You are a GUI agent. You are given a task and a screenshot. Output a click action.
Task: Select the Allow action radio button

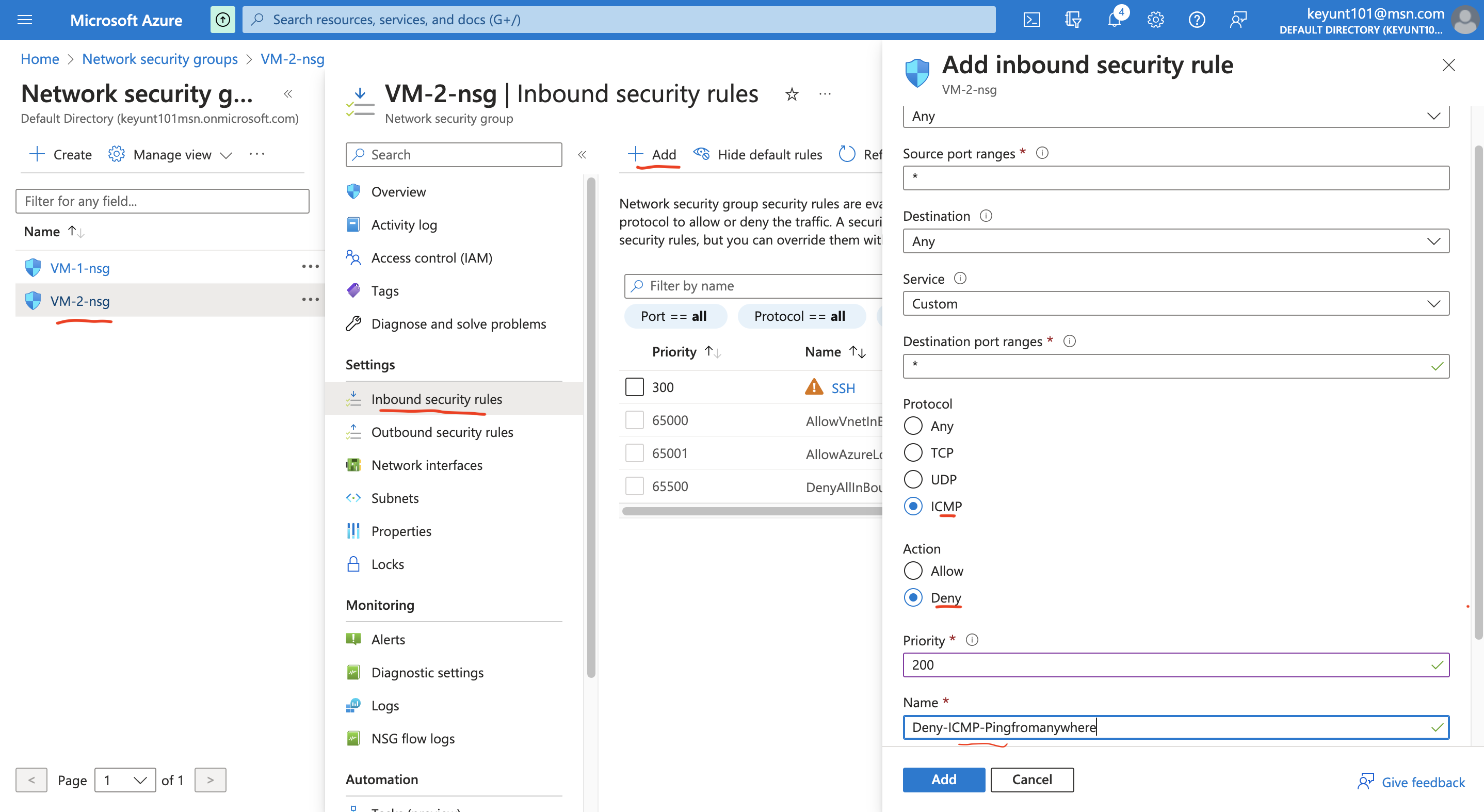pos(913,570)
